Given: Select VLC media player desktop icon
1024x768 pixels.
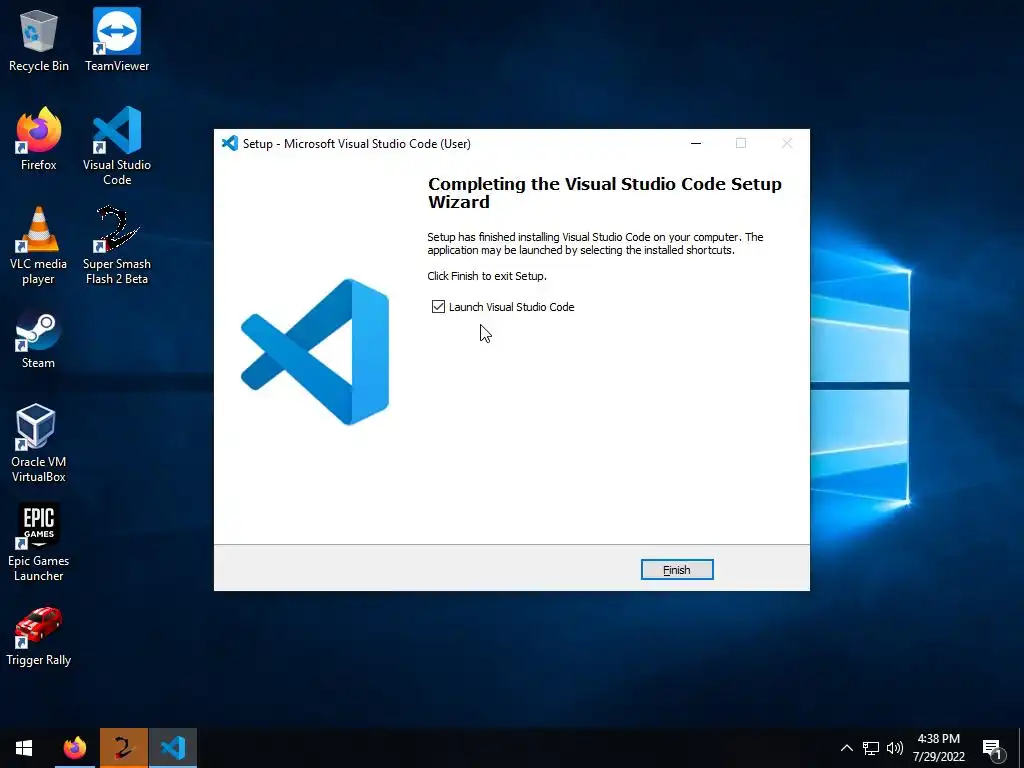Looking at the screenshot, I should click(x=39, y=246).
